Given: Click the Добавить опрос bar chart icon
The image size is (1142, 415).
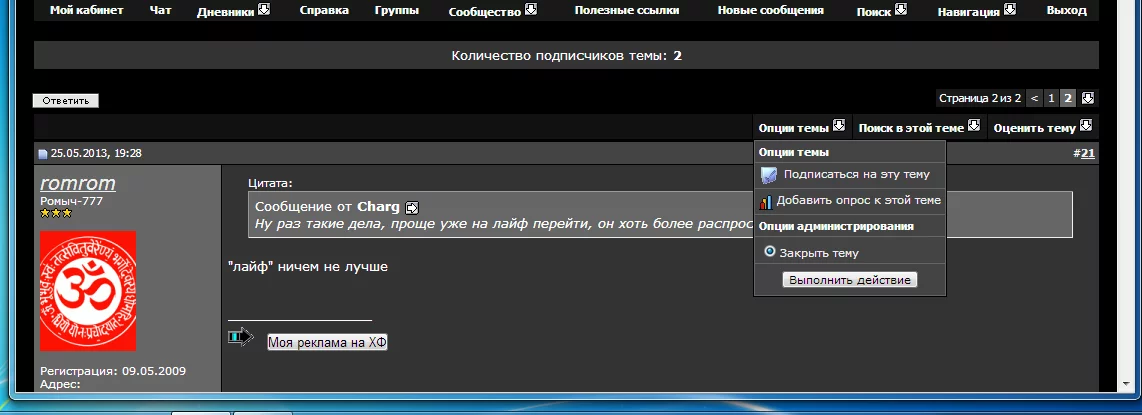Looking at the screenshot, I should [x=766, y=202].
